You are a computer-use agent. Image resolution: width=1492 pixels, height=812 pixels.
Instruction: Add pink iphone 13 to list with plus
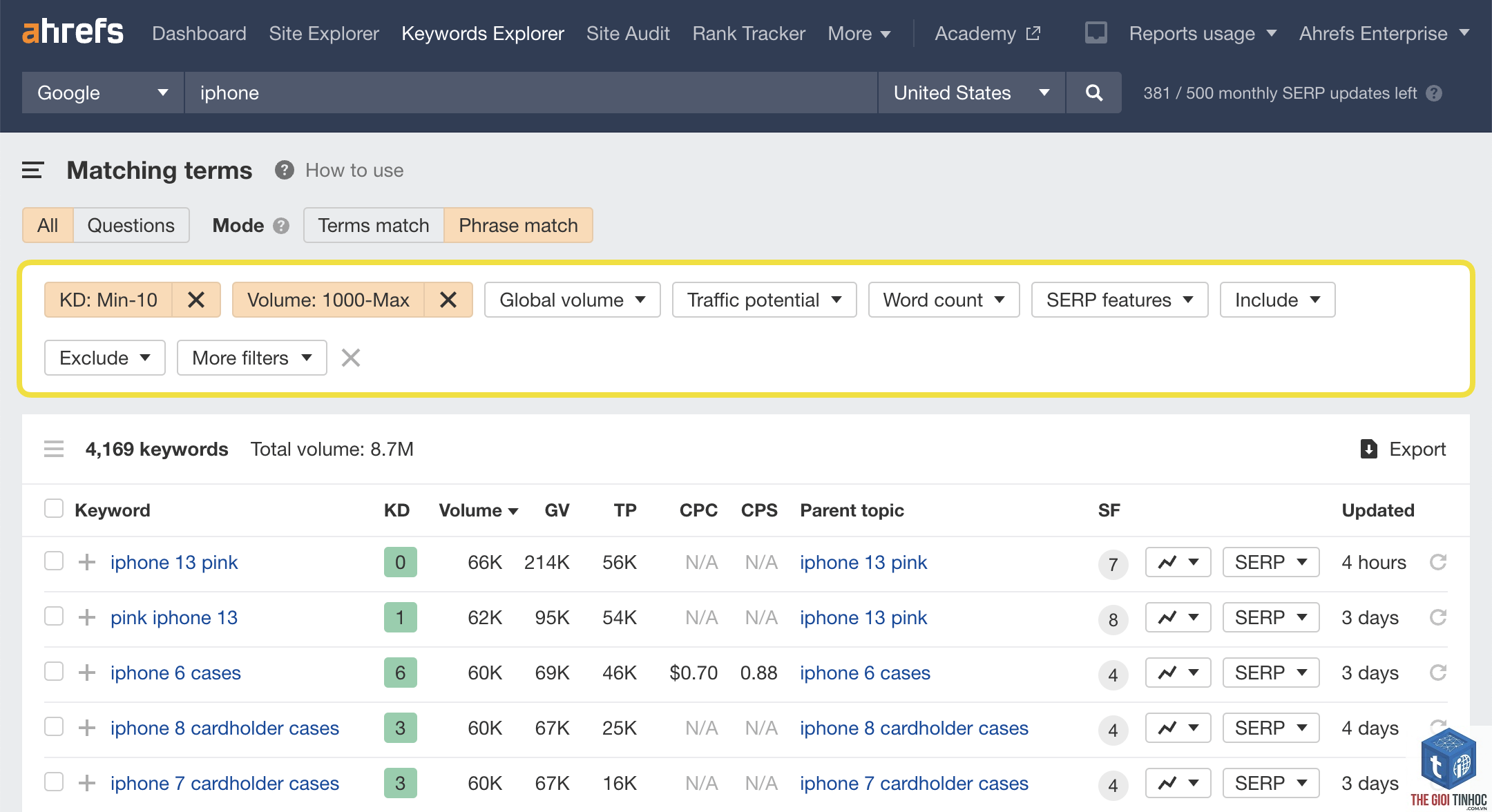click(x=87, y=617)
